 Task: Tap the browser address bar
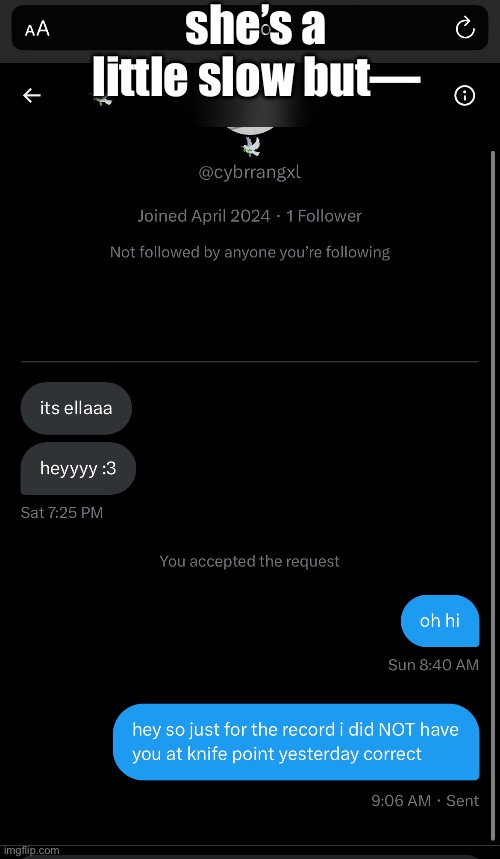click(250, 28)
